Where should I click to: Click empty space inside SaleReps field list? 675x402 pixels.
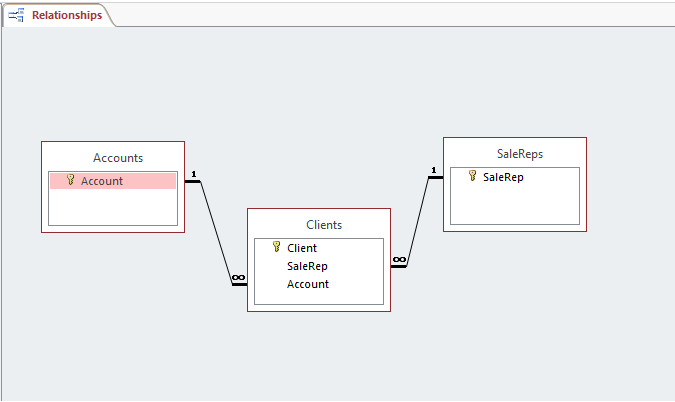pyautogui.click(x=514, y=206)
